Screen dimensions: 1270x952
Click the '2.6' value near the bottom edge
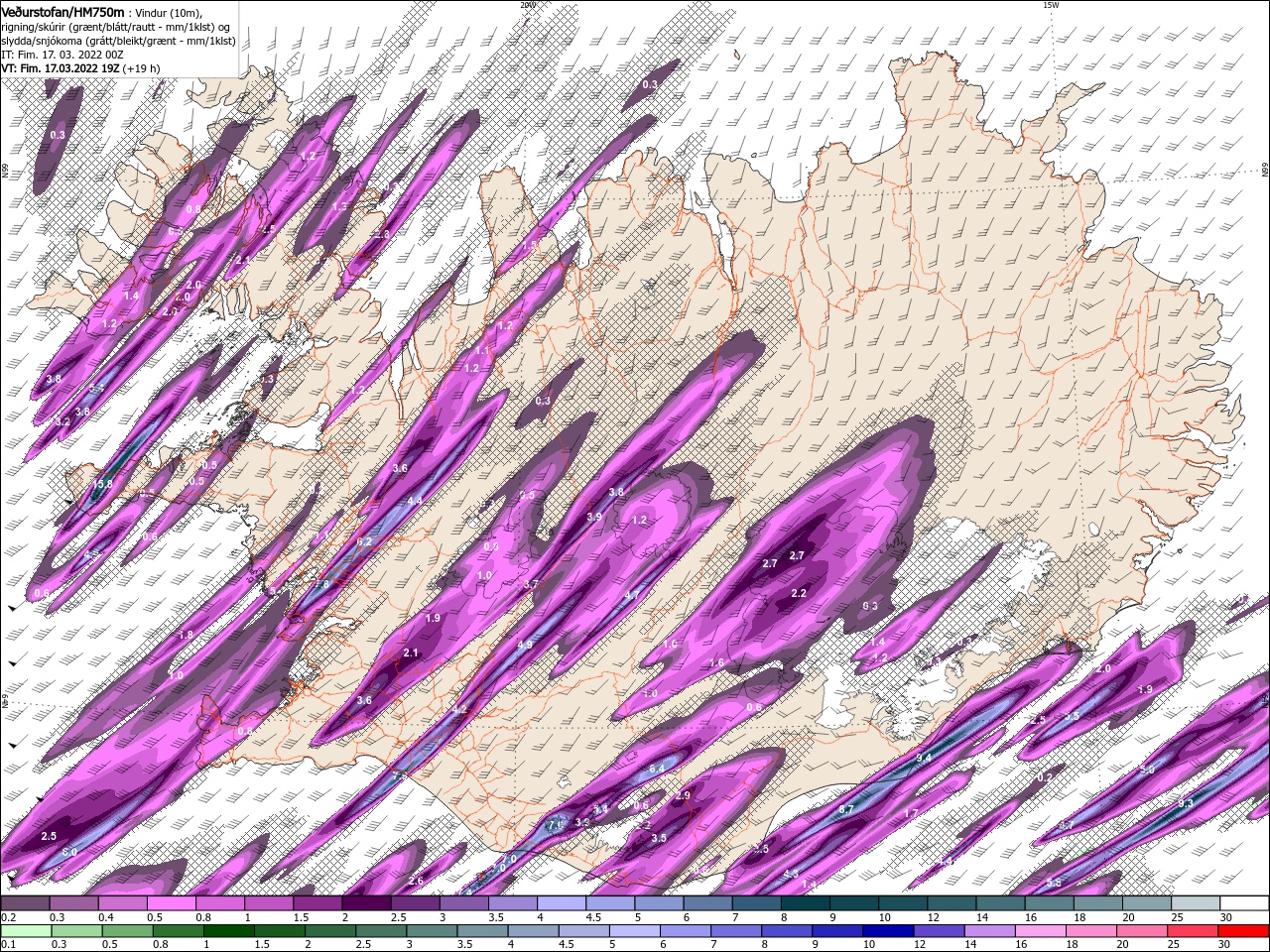(x=416, y=881)
